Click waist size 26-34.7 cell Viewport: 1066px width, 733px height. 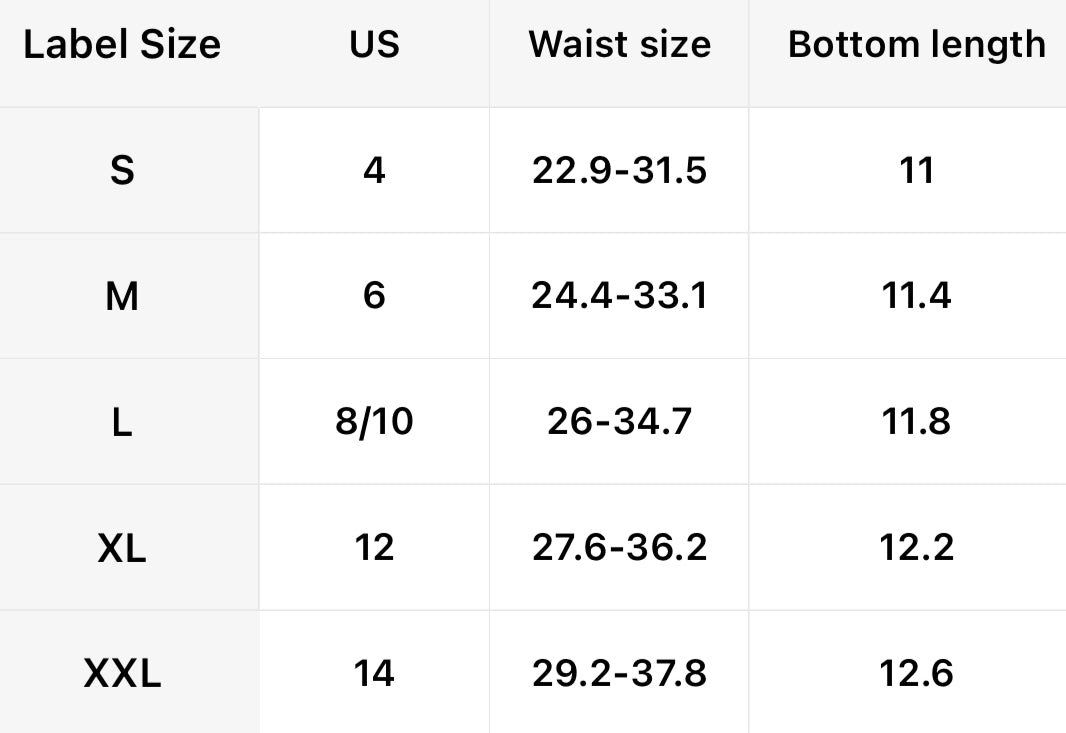point(619,423)
